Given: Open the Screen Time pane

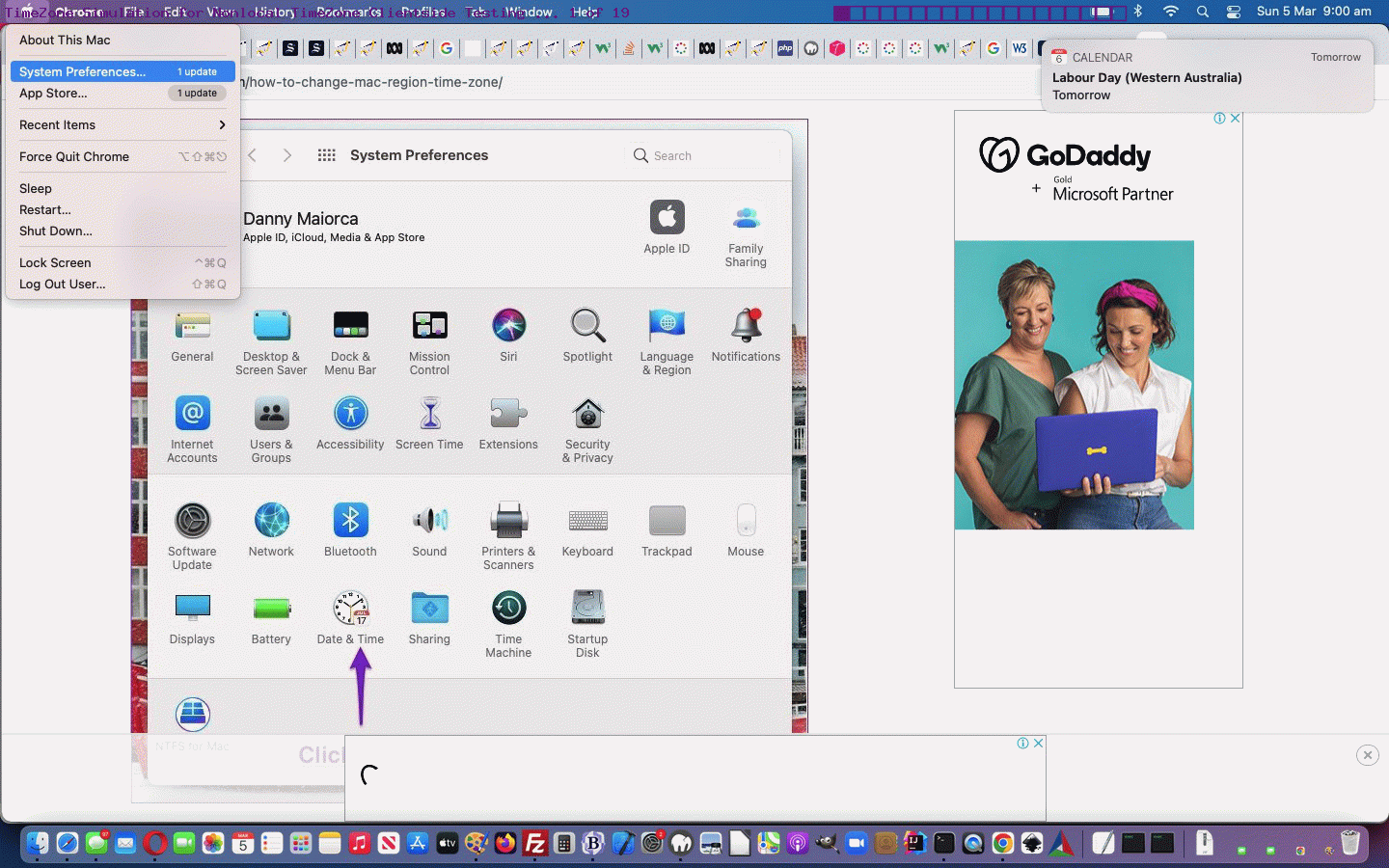Looking at the screenshot, I should pos(429,414).
